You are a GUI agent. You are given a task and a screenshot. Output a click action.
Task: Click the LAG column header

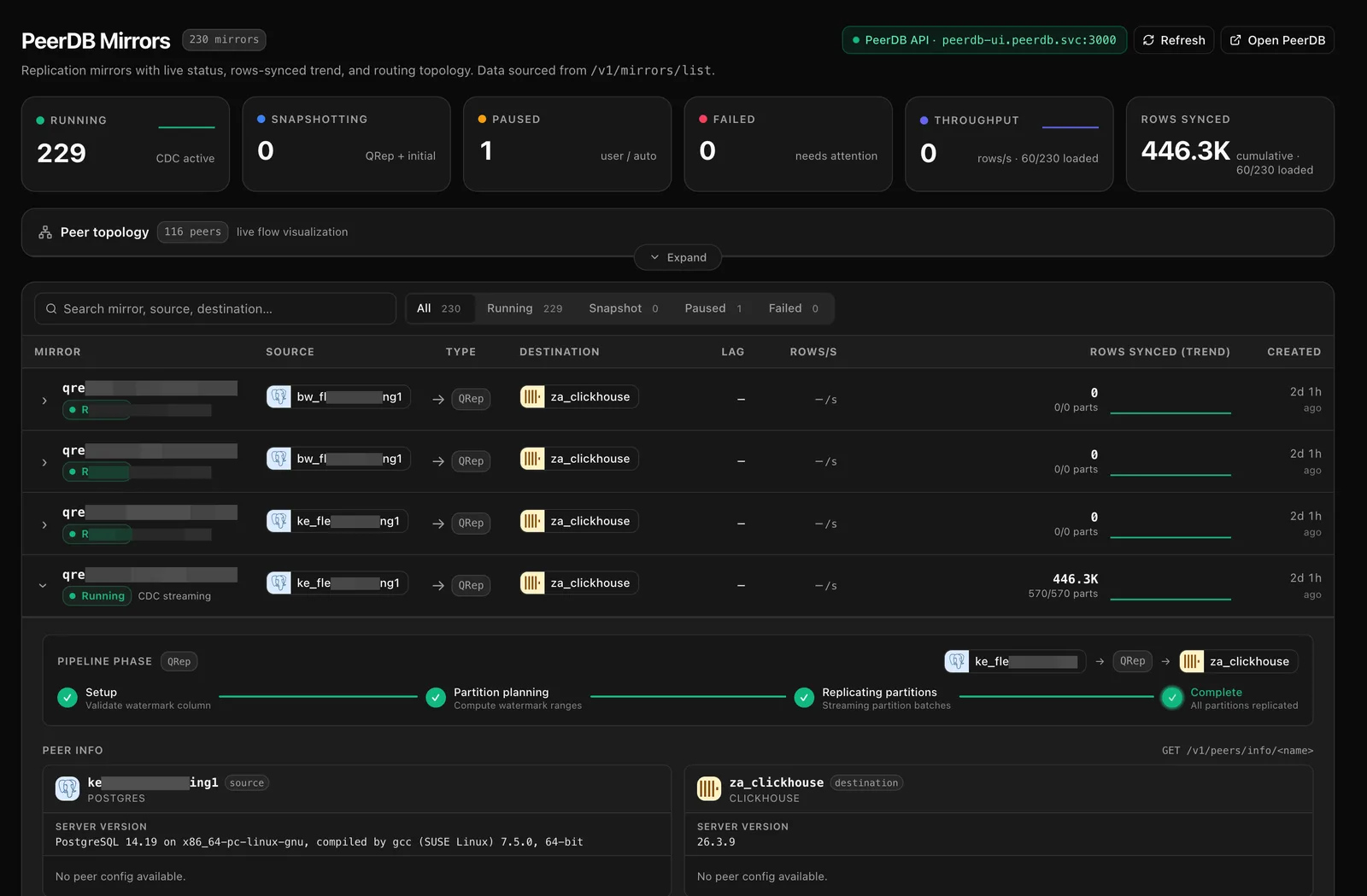point(732,352)
